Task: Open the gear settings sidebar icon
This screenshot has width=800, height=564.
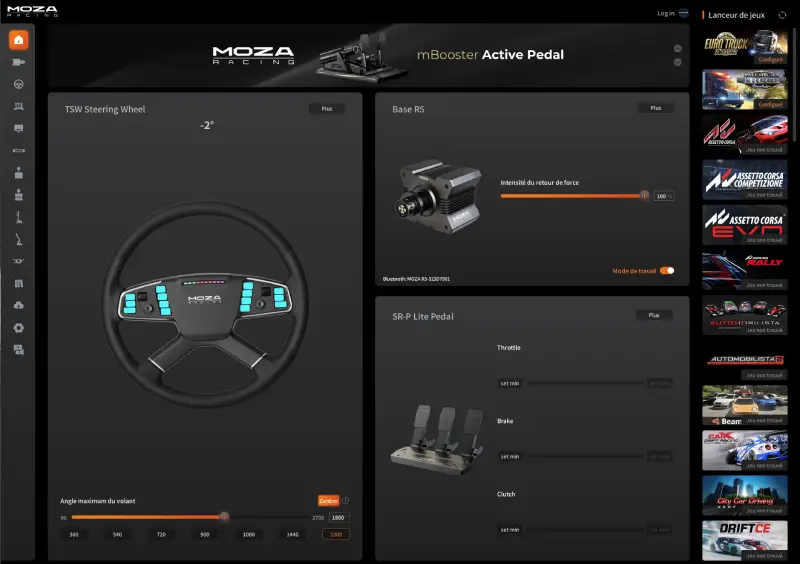Action: 18,328
